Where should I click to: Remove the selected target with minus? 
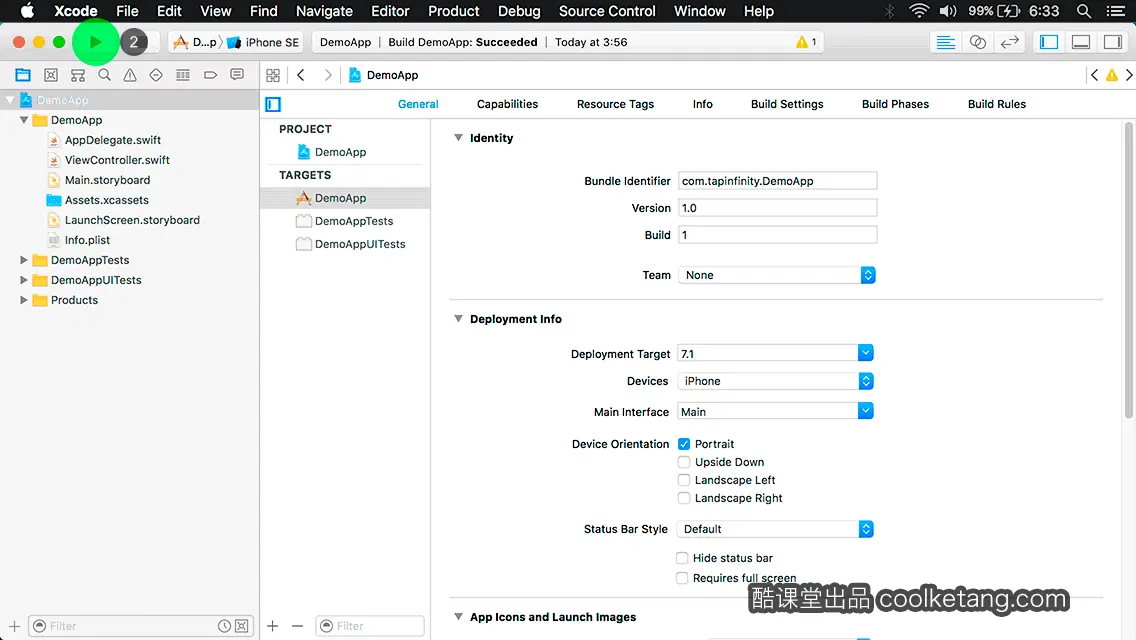pyautogui.click(x=297, y=626)
